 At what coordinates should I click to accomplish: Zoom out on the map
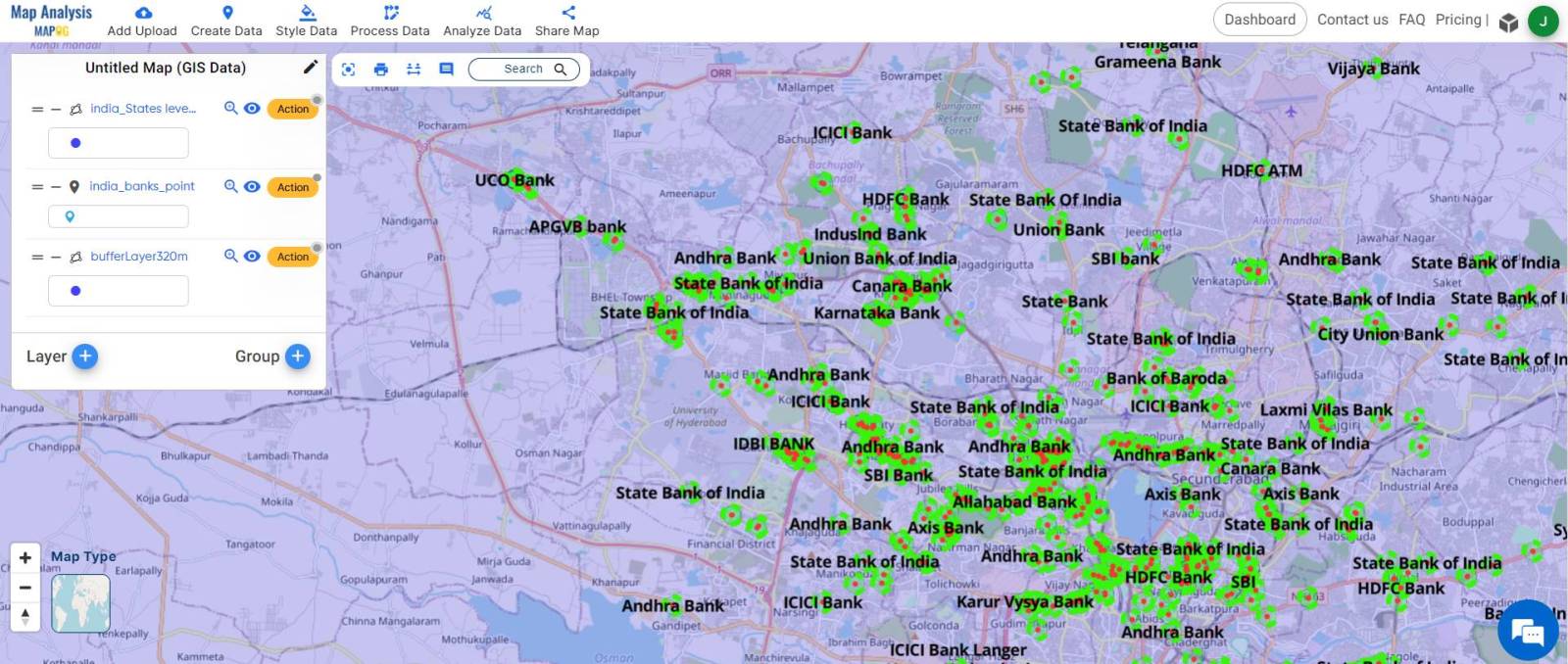click(25, 588)
